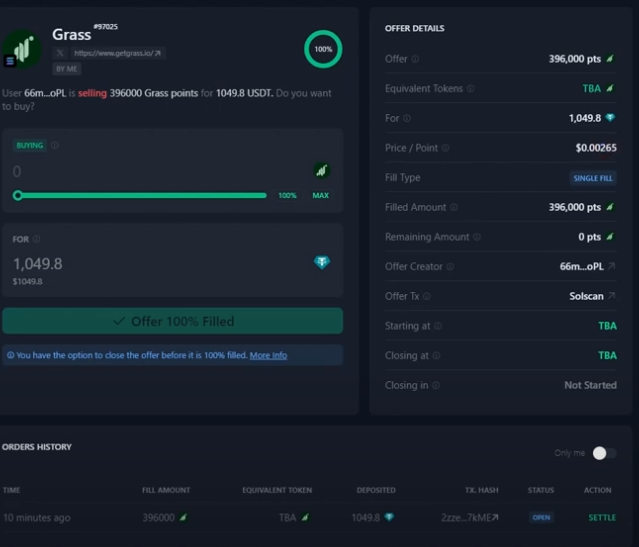Click the TX. HASH column header

[482, 490]
